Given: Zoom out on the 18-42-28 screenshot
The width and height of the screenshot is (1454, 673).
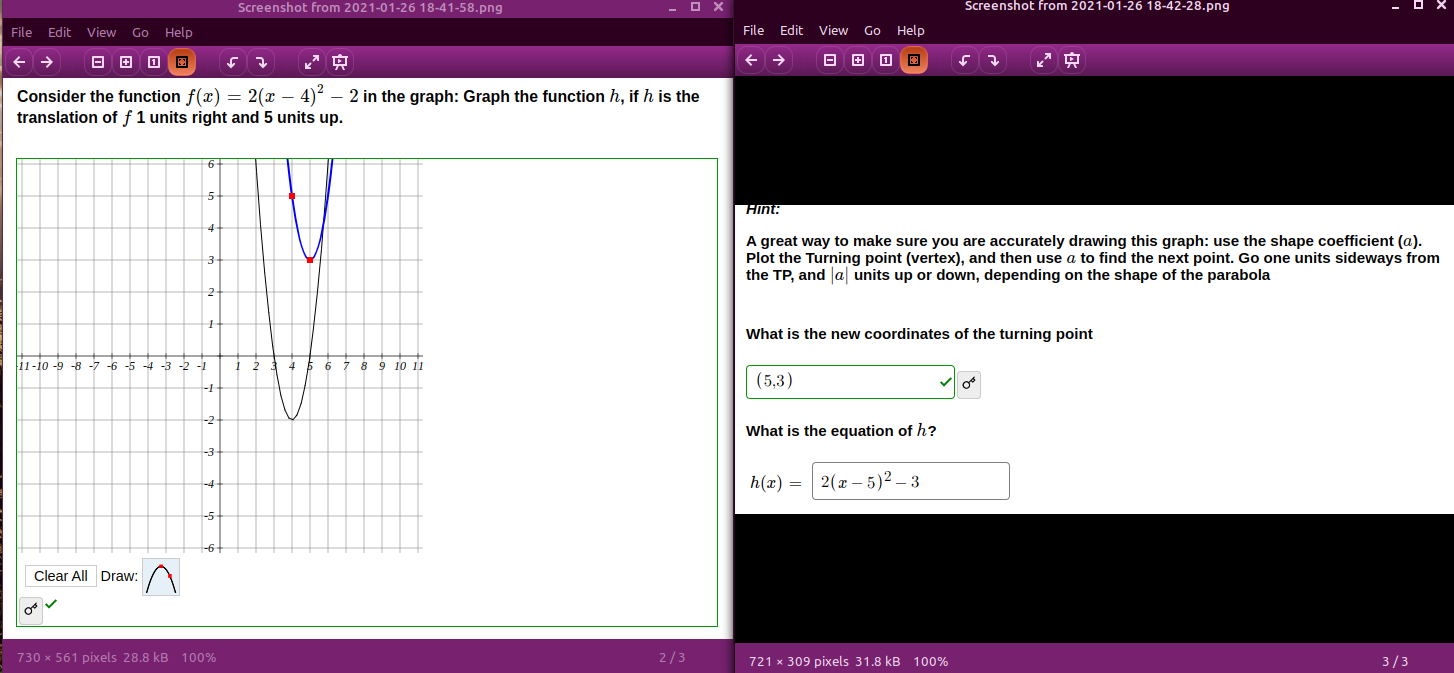Looking at the screenshot, I should (829, 60).
